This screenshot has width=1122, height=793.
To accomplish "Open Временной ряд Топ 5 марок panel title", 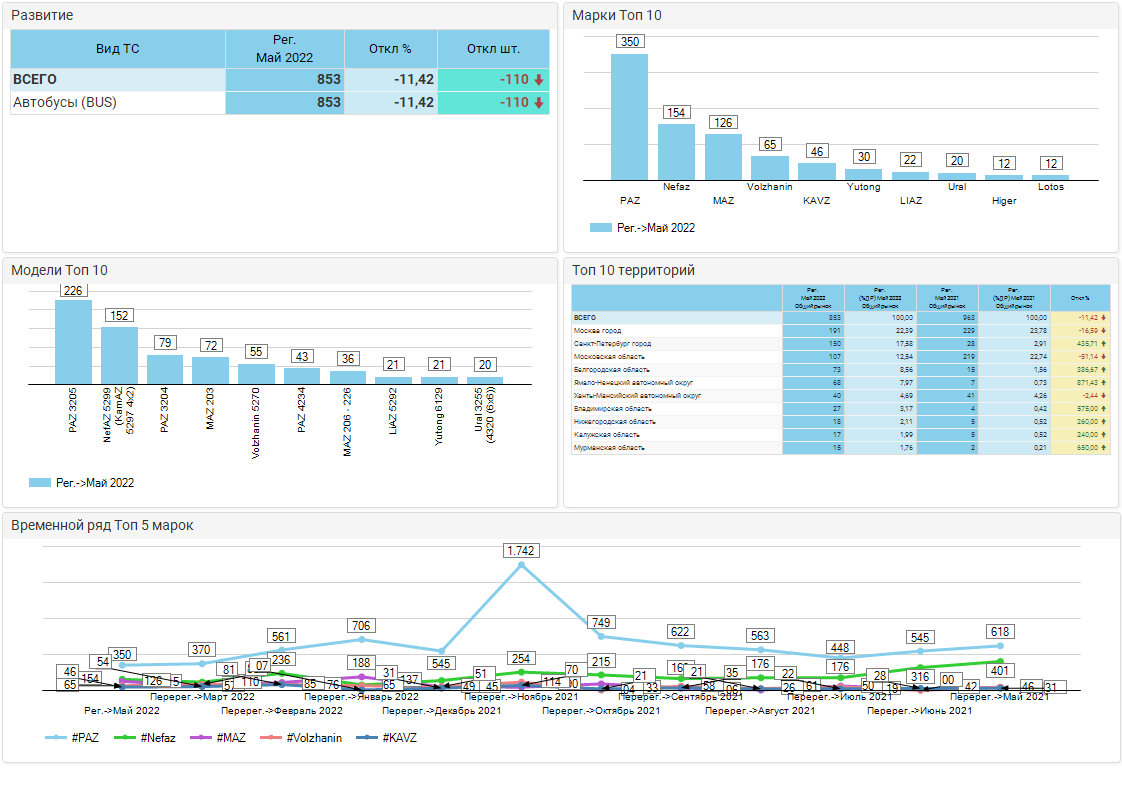I will [102, 525].
